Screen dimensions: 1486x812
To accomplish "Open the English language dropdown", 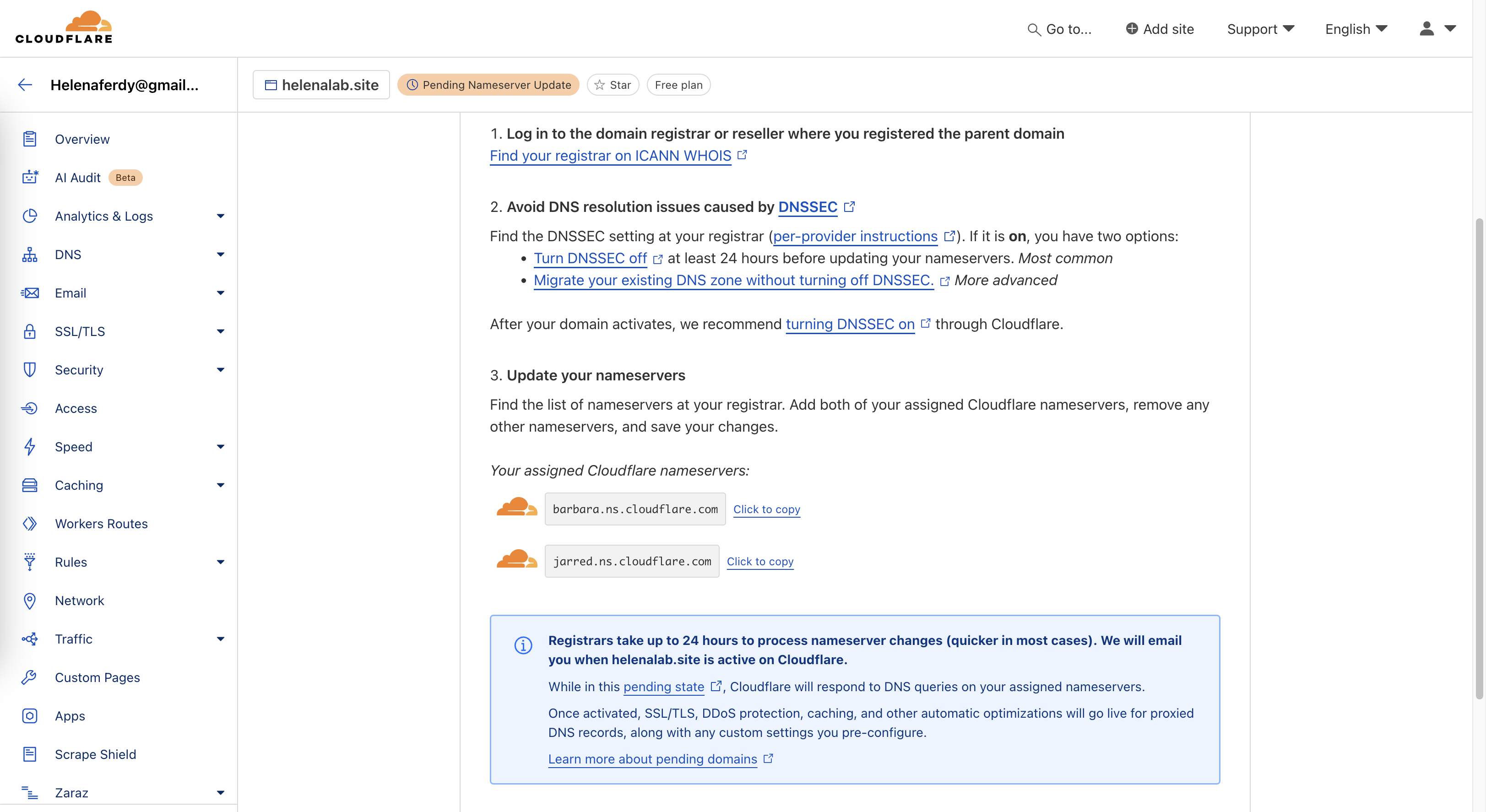I will [1356, 29].
